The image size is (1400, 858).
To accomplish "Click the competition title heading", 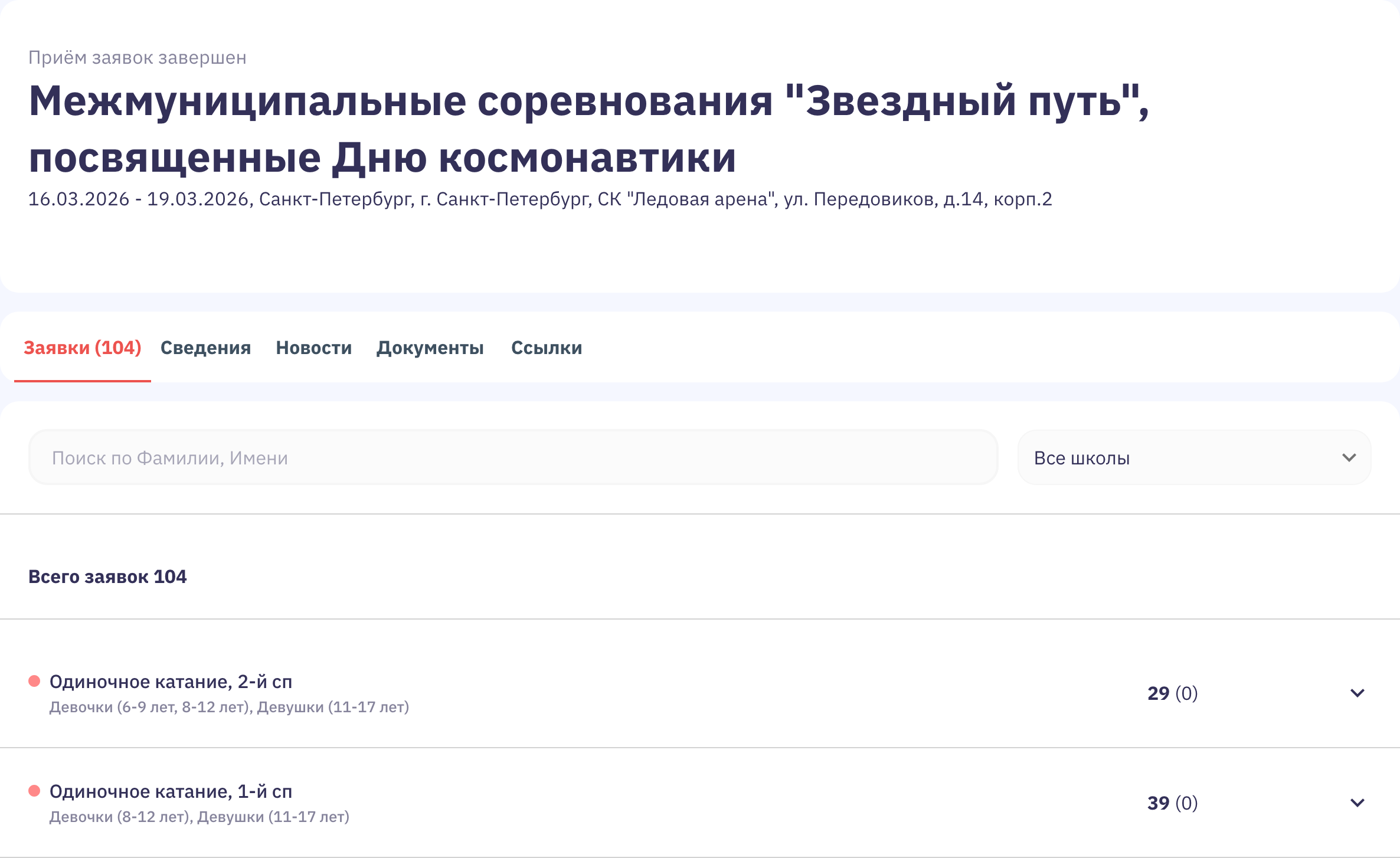I will (x=588, y=129).
